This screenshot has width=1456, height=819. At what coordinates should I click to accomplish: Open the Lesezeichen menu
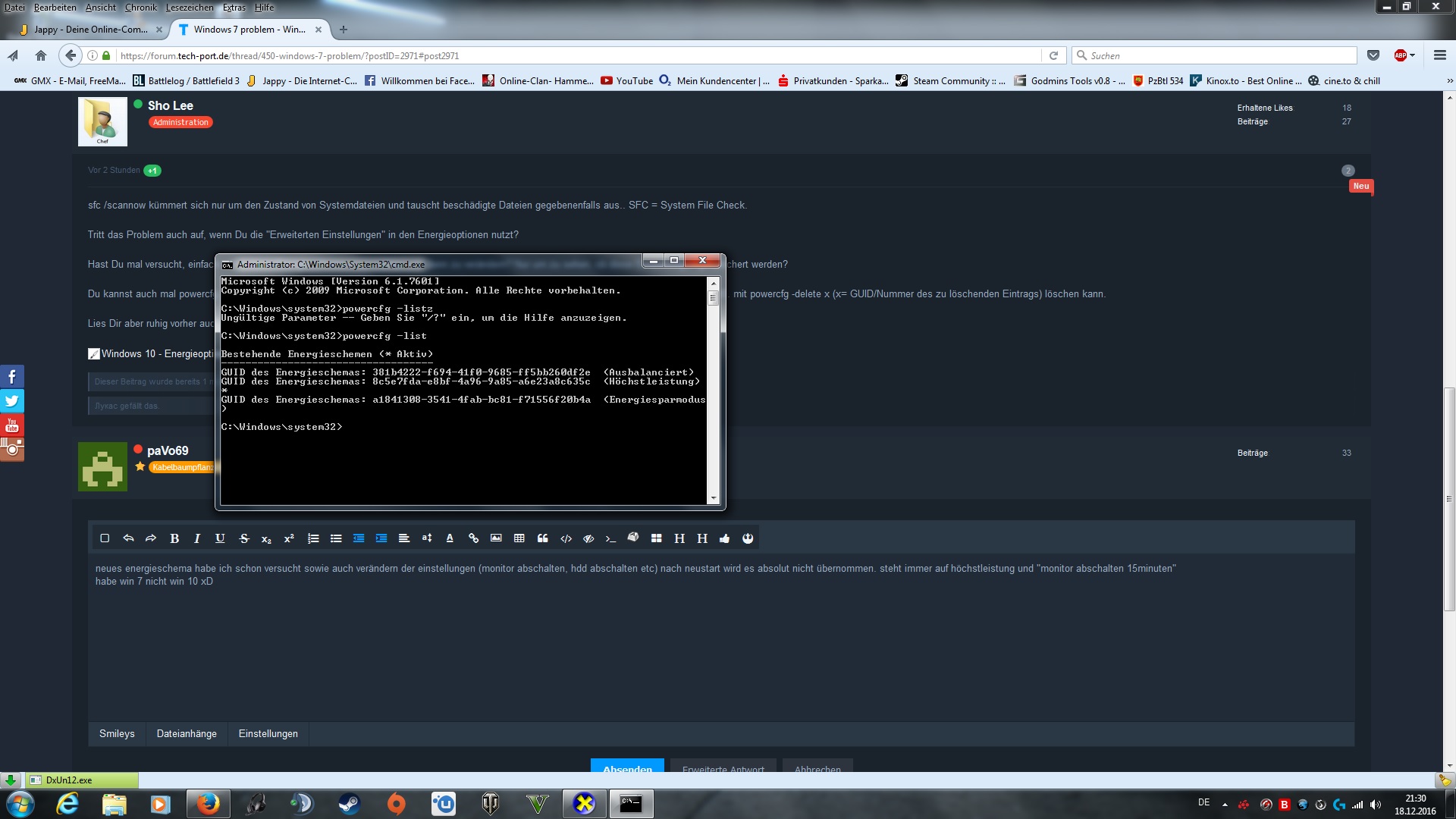pyautogui.click(x=190, y=8)
